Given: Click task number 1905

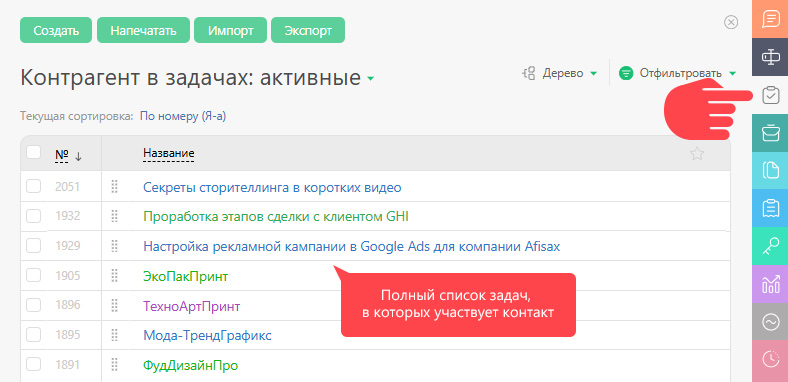Looking at the screenshot, I should (67, 276).
